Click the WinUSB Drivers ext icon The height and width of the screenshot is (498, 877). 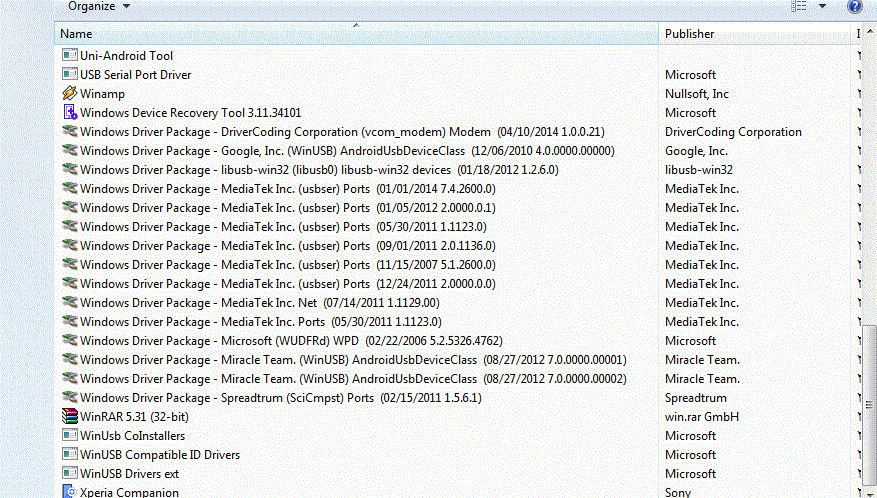tap(69, 473)
